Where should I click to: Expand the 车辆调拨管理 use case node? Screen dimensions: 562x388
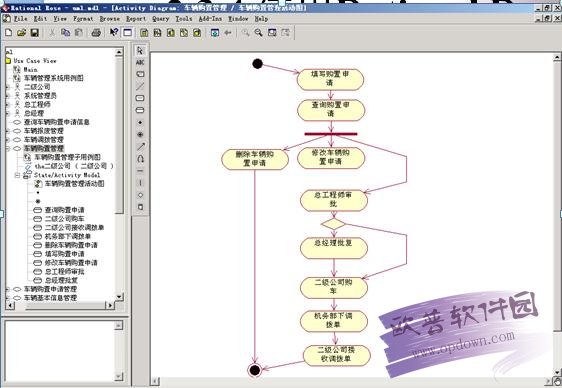(x=8, y=140)
